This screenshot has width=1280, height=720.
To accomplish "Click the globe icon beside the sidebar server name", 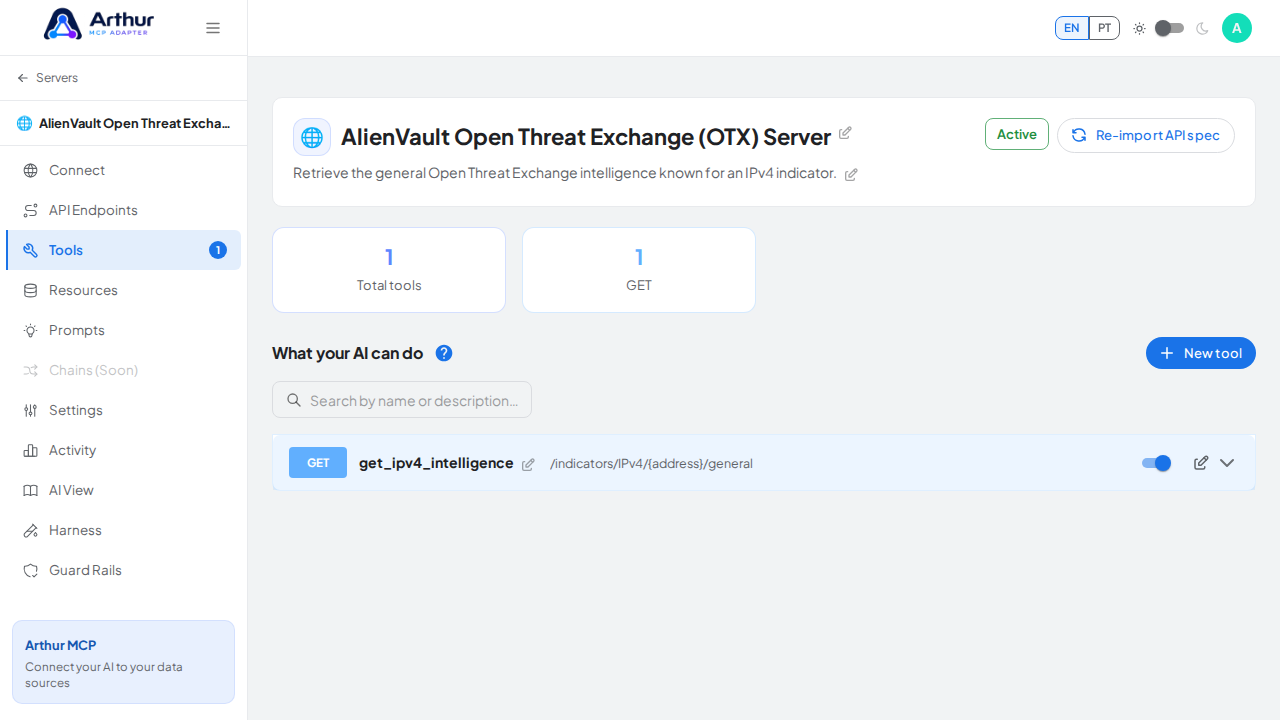I will 25,124.
